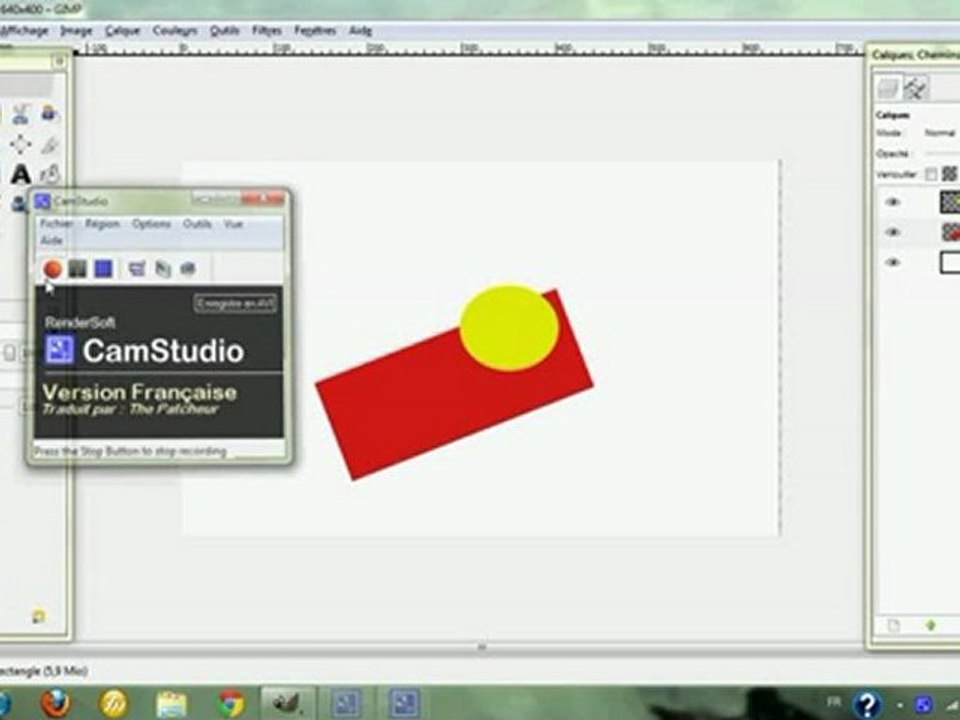Open the Image menu in GIMP
This screenshot has width=960, height=720.
[x=77, y=30]
